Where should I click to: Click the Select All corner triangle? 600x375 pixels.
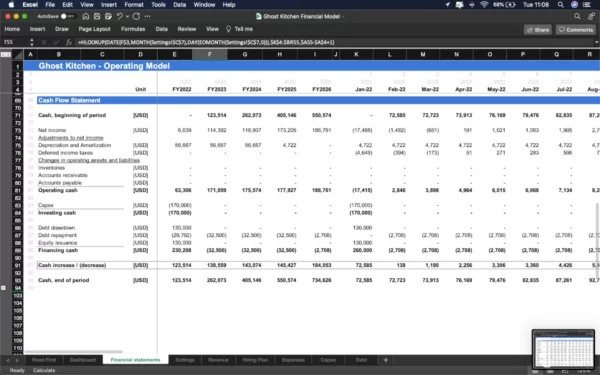coord(18,55)
